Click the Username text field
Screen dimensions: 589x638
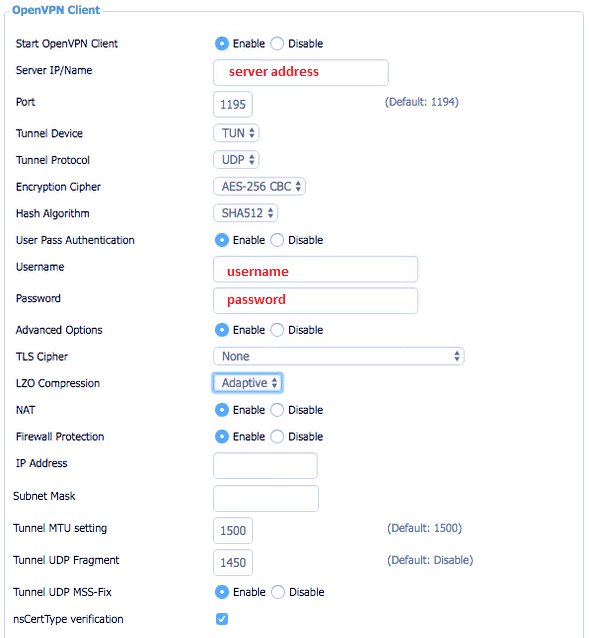[x=315, y=269]
